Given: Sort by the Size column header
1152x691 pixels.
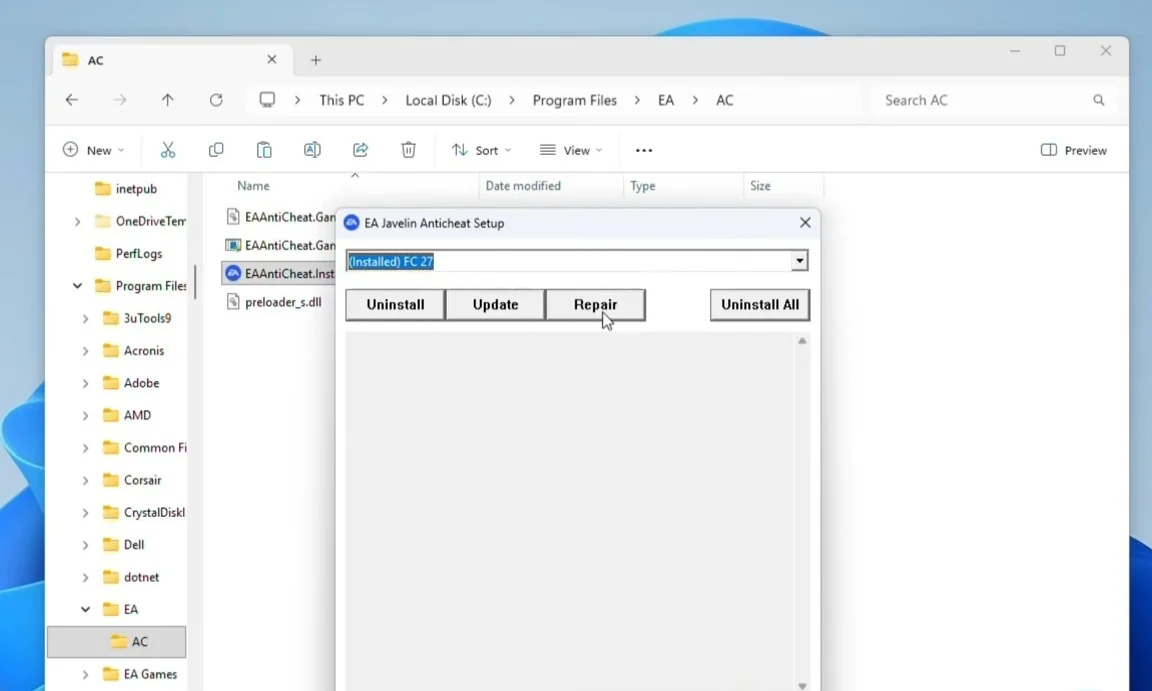Looking at the screenshot, I should click(x=760, y=186).
